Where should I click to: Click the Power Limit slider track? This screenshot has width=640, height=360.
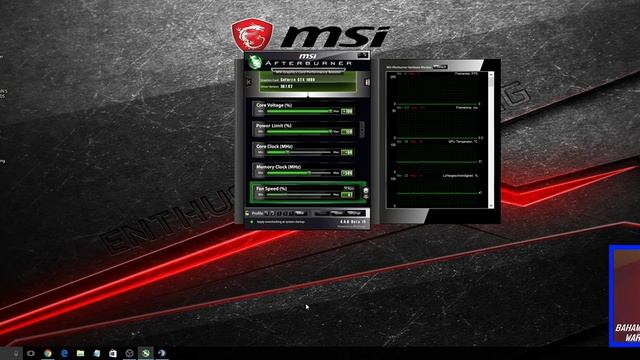click(299, 132)
